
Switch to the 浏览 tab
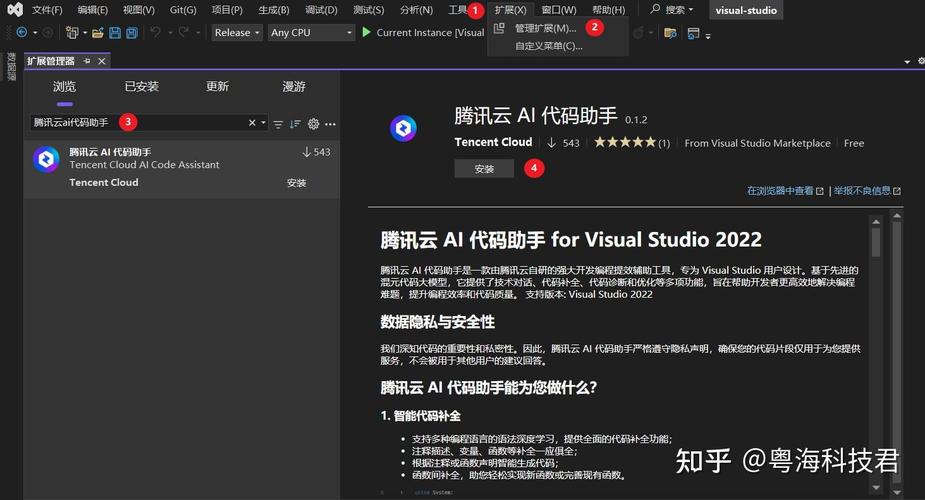(x=64, y=87)
